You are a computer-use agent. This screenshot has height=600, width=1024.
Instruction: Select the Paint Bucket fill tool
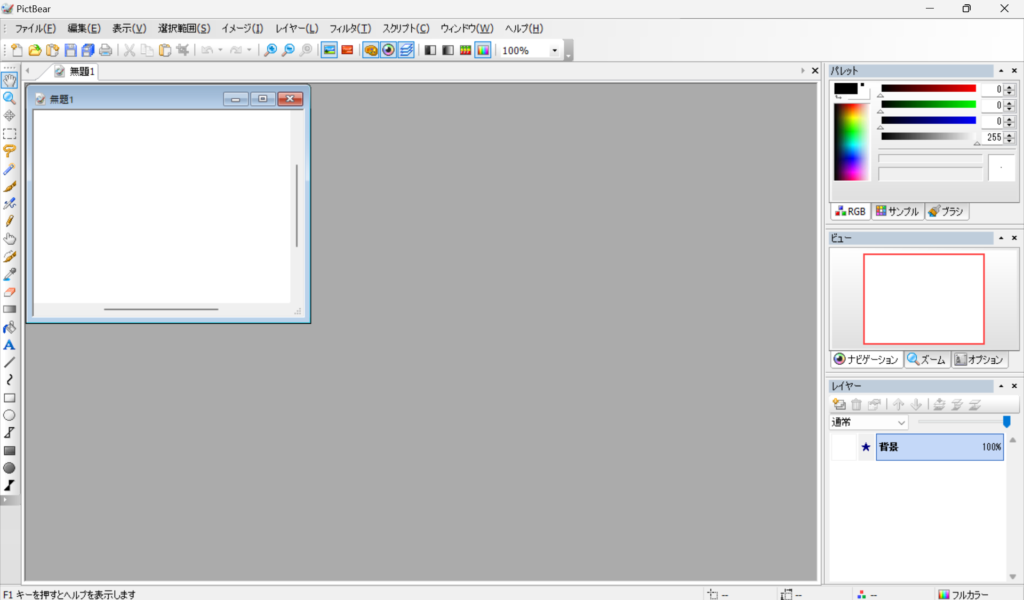pos(9,327)
